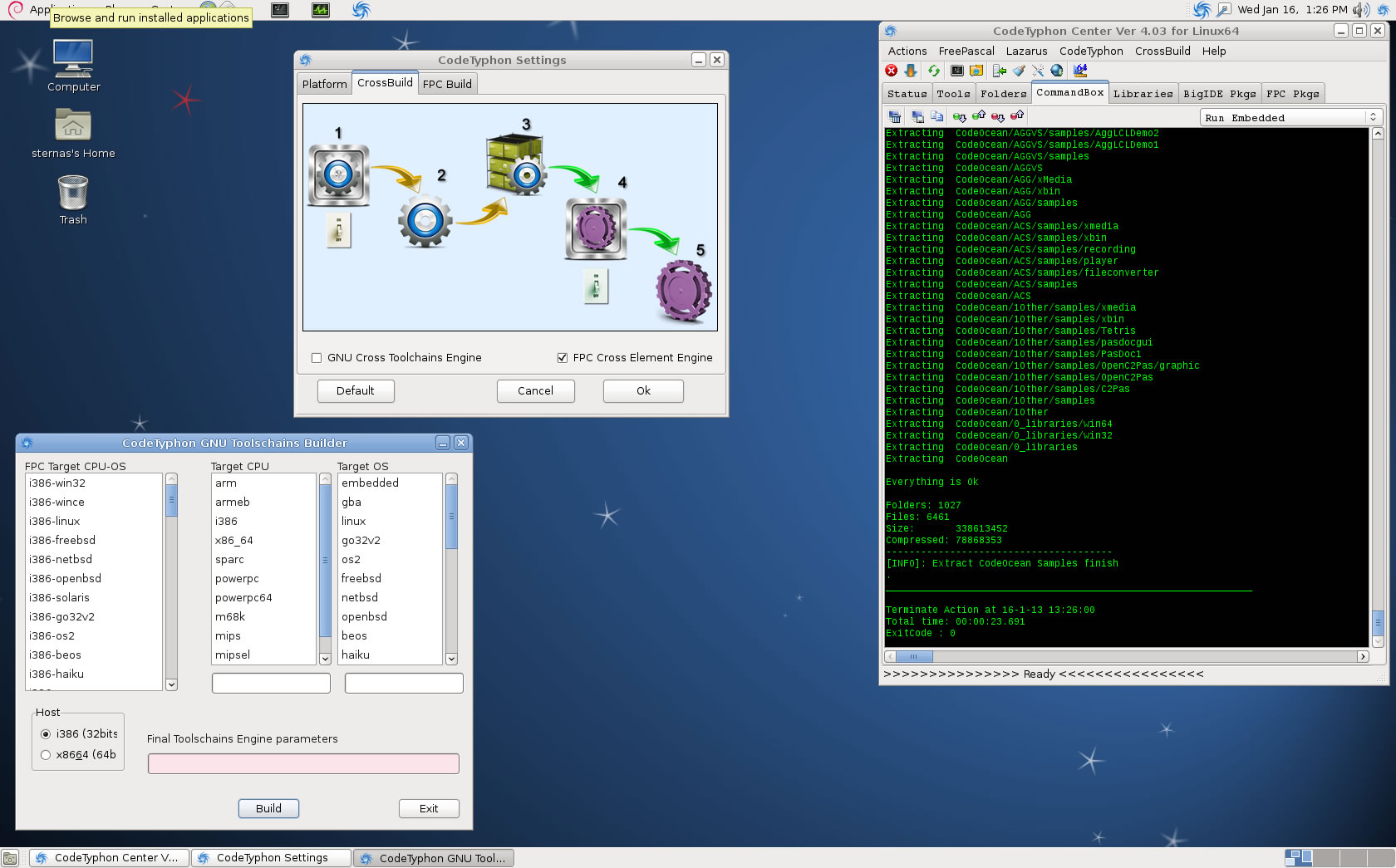Click Build button in Toolchains Builder
Viewport: 1396px width, 868px height.
[x=268, y=809]
